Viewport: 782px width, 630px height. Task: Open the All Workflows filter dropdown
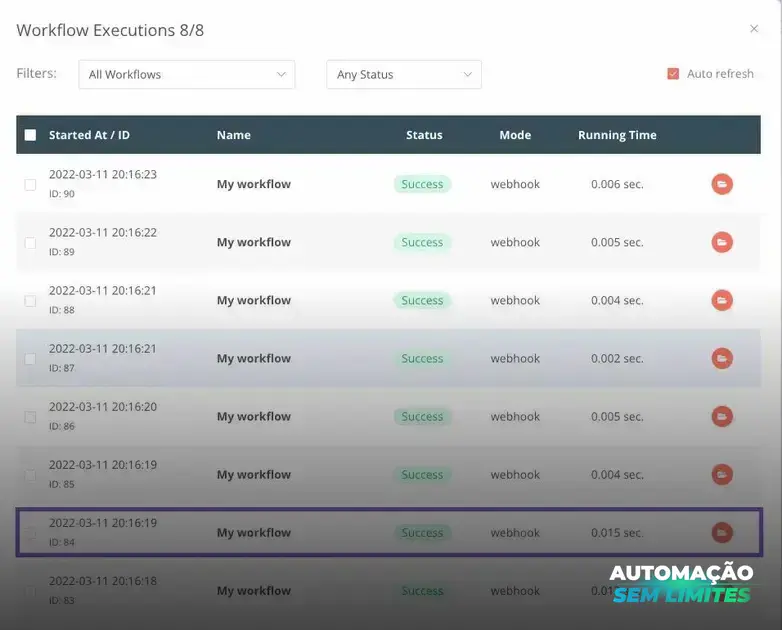(x=187, y=74)
